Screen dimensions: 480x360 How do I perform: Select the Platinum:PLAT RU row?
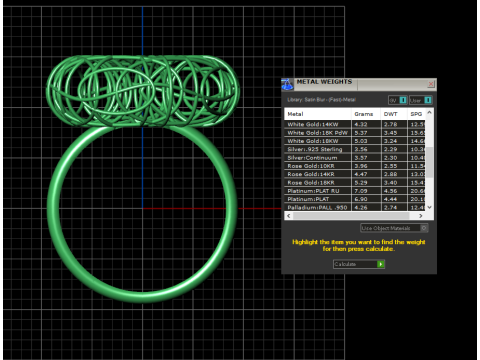(355, 191)
